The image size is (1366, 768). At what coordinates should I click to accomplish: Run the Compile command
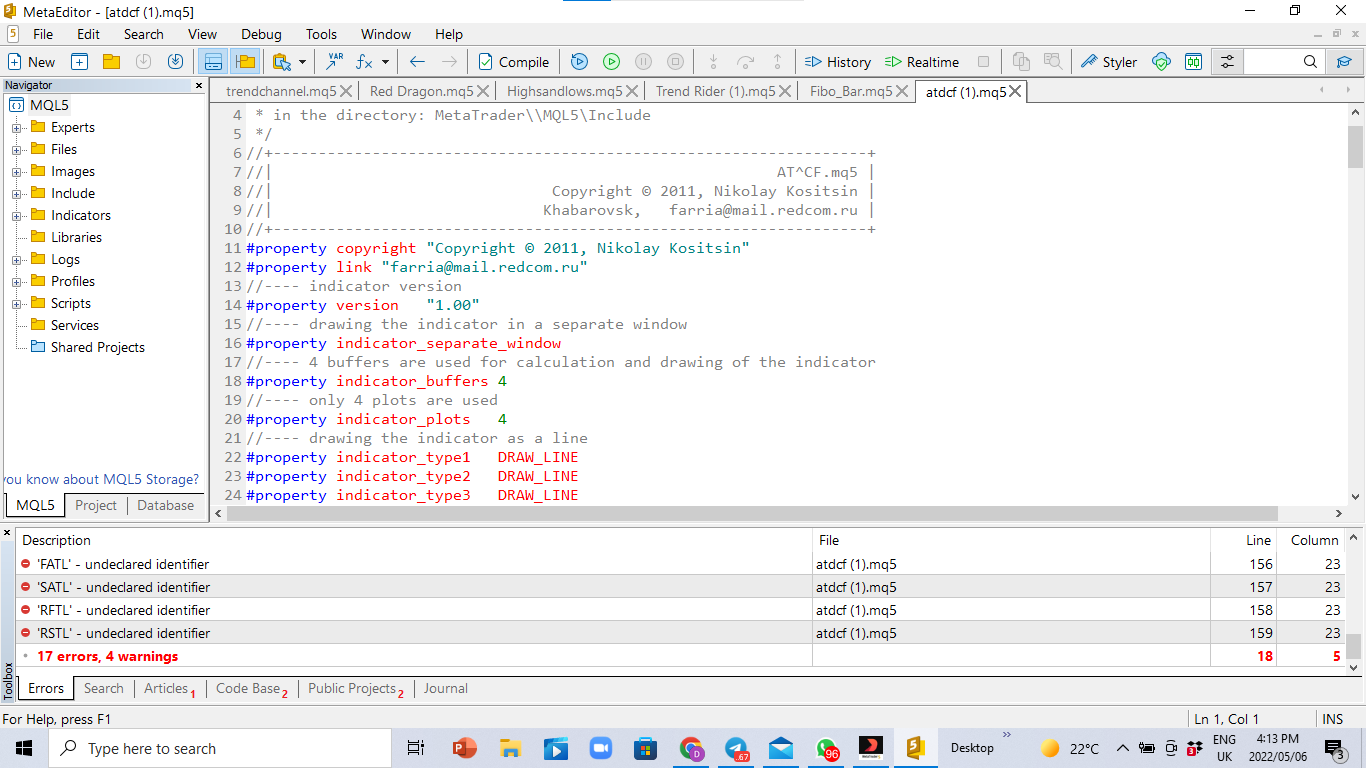click(x=513, y=61)
